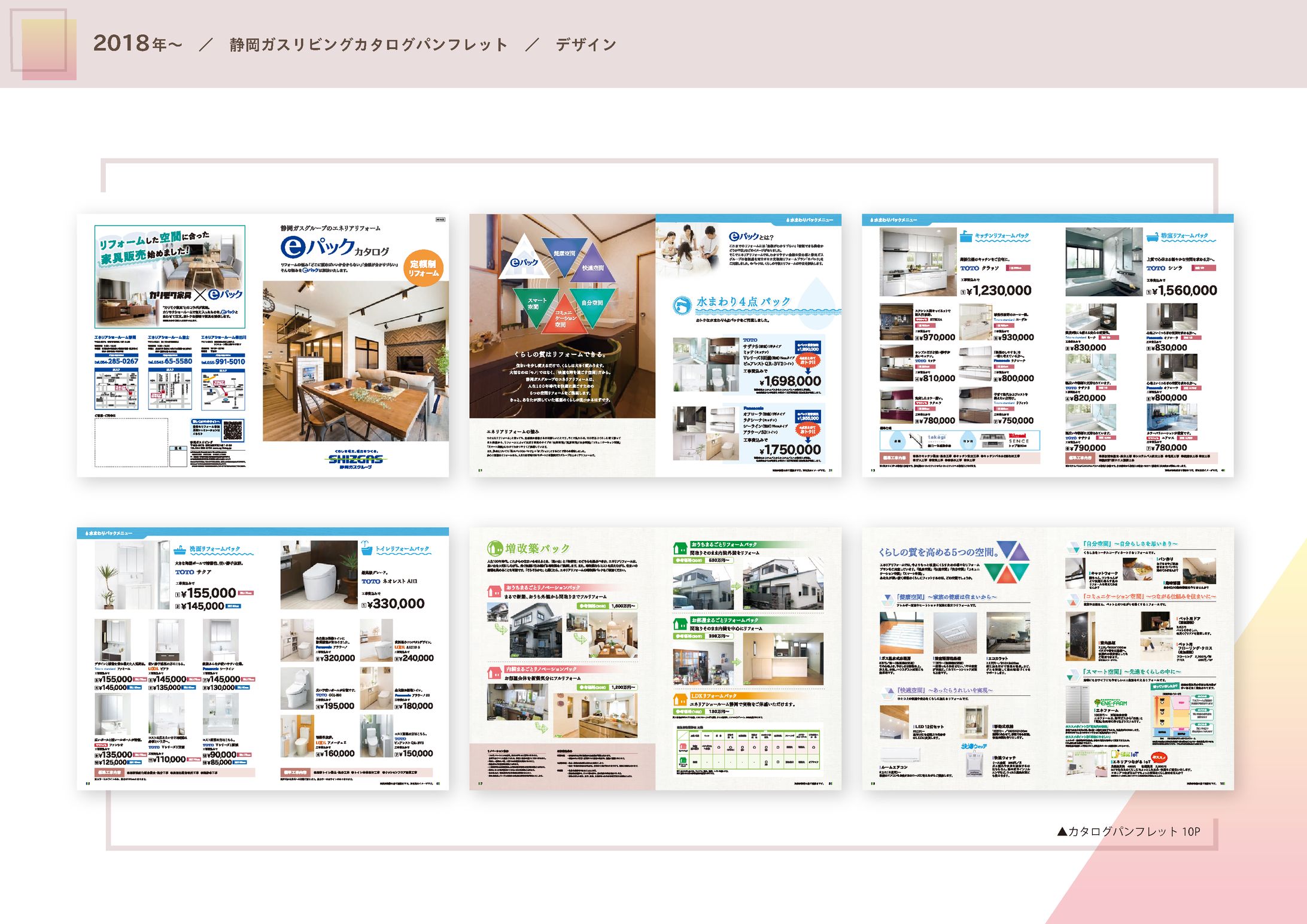1307x924 pixels.
Task: Click the 水まわり4点パック faucet icon
Action: point(682,305)
